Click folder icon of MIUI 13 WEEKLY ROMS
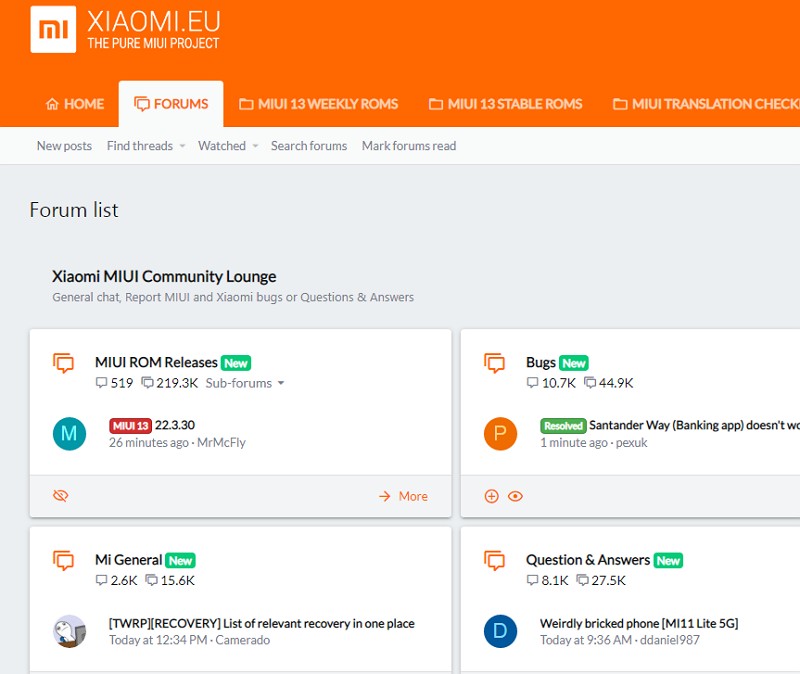 [x=246, y=104]
